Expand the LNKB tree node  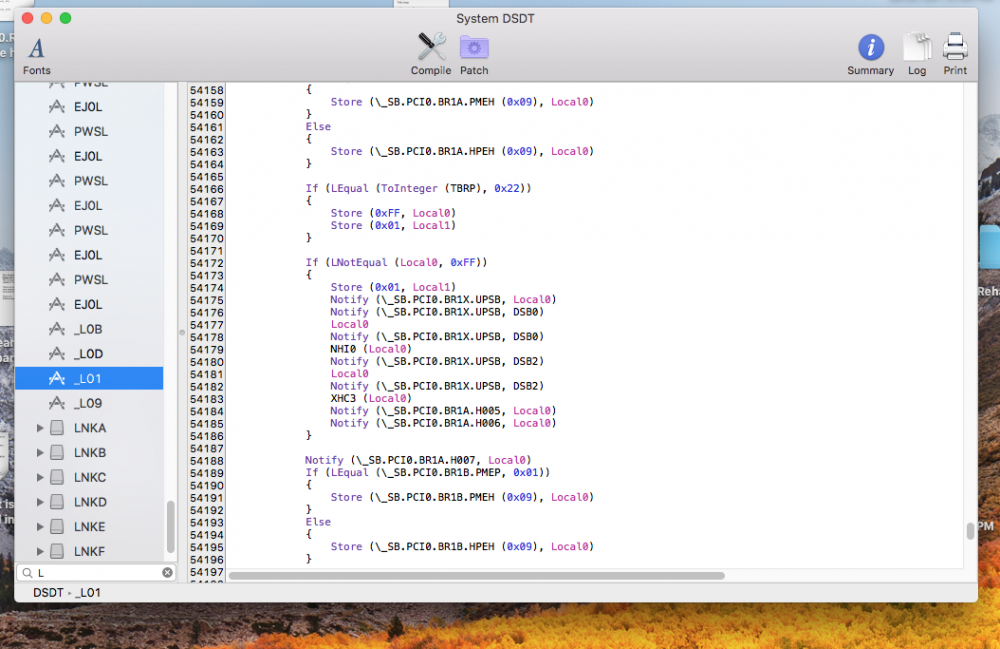point(40,453)
